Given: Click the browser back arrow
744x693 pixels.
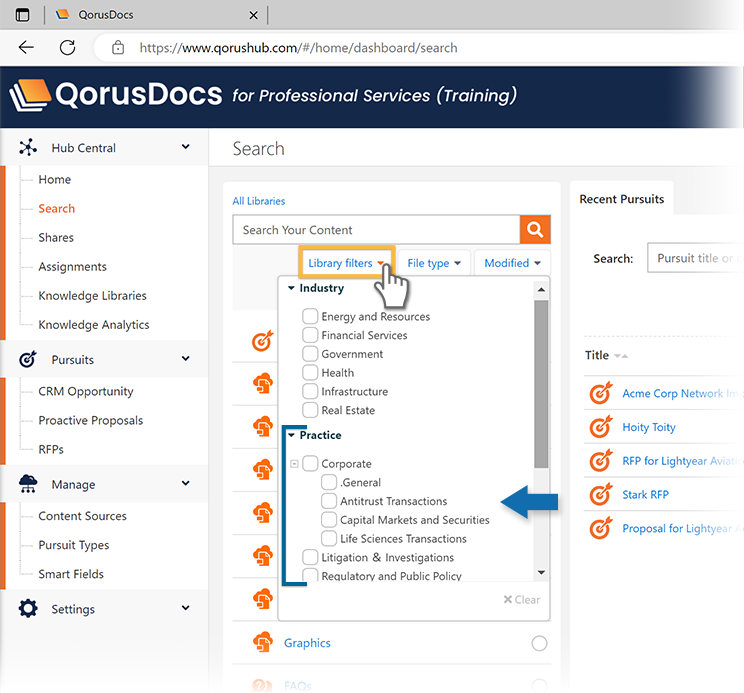Looking at the screenshot, I should click(26, 47).
